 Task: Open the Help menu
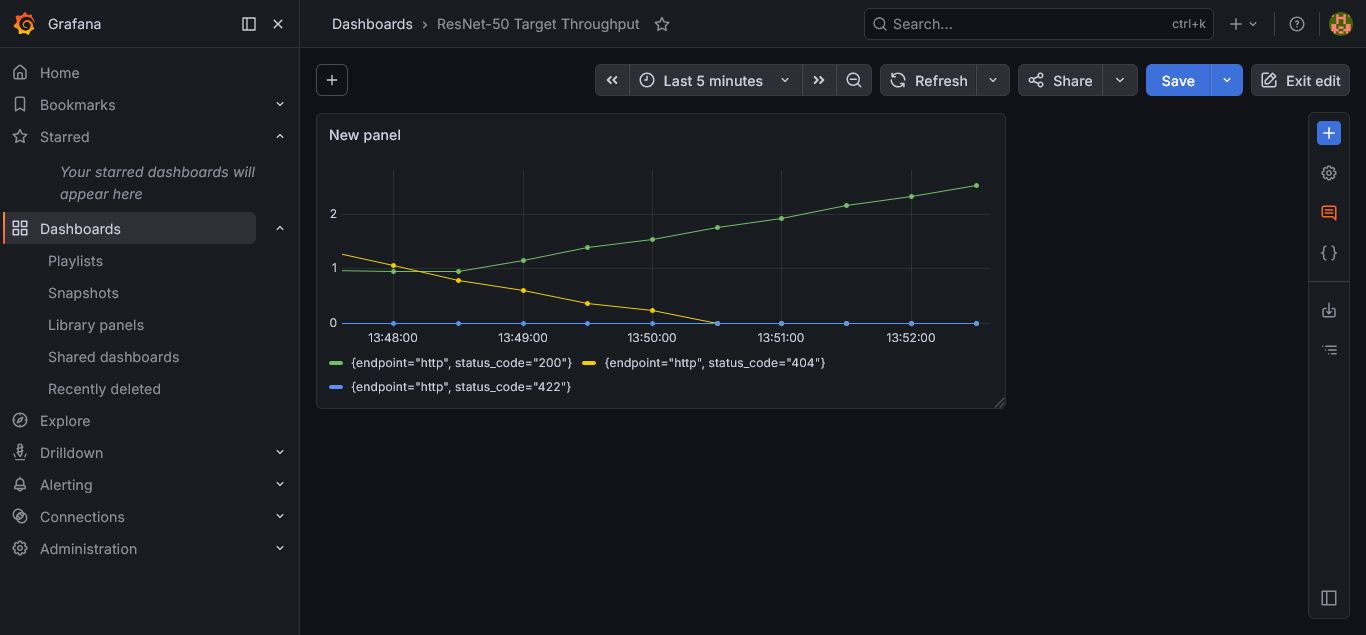[1297, 24]
